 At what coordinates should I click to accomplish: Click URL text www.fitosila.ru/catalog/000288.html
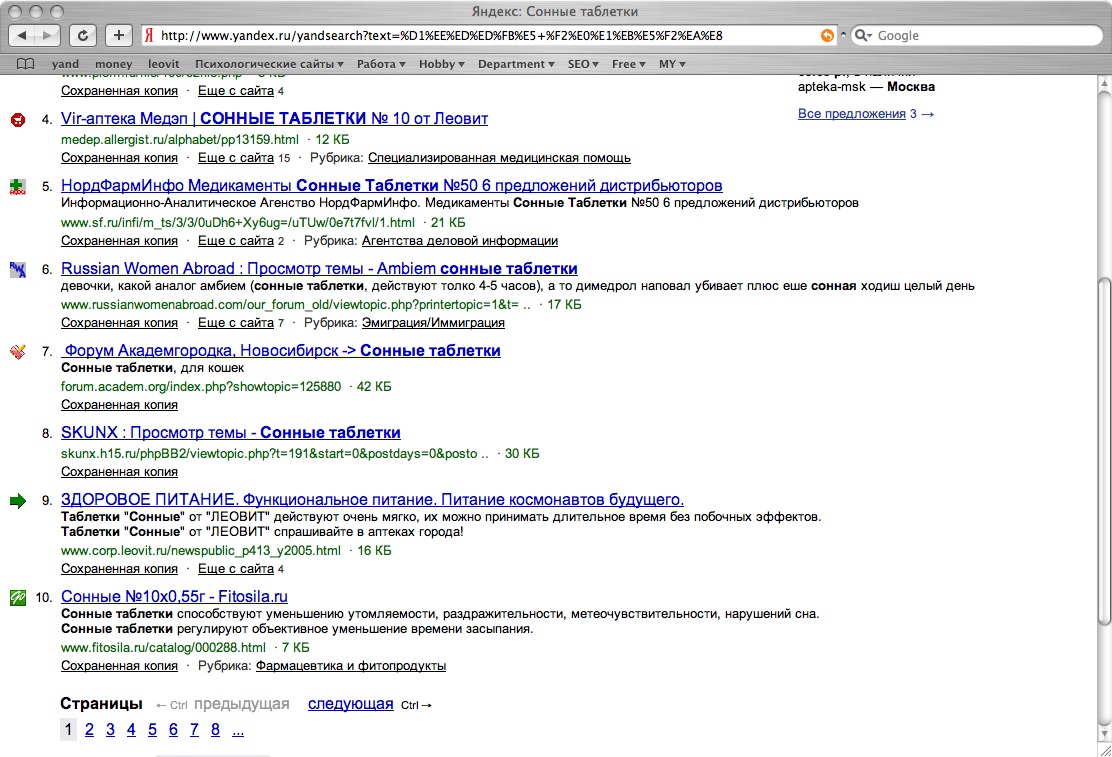(x=163, y=647)
